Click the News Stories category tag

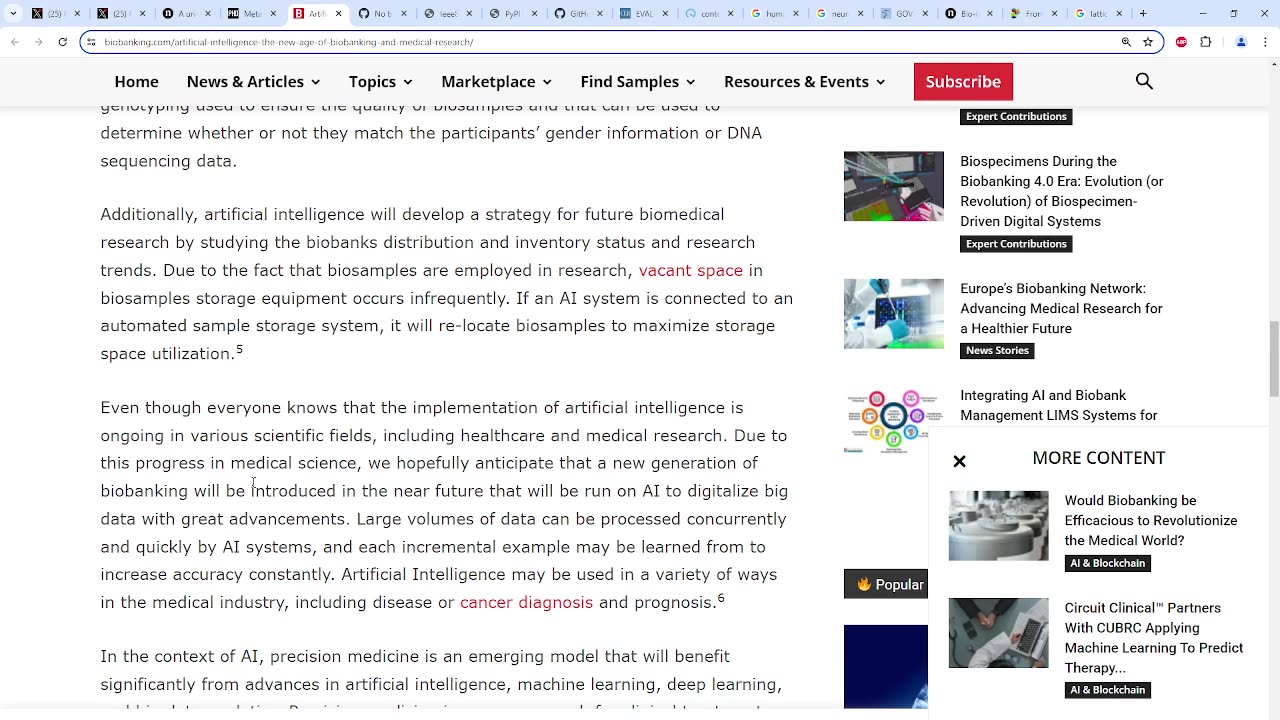tap(997, 351)
